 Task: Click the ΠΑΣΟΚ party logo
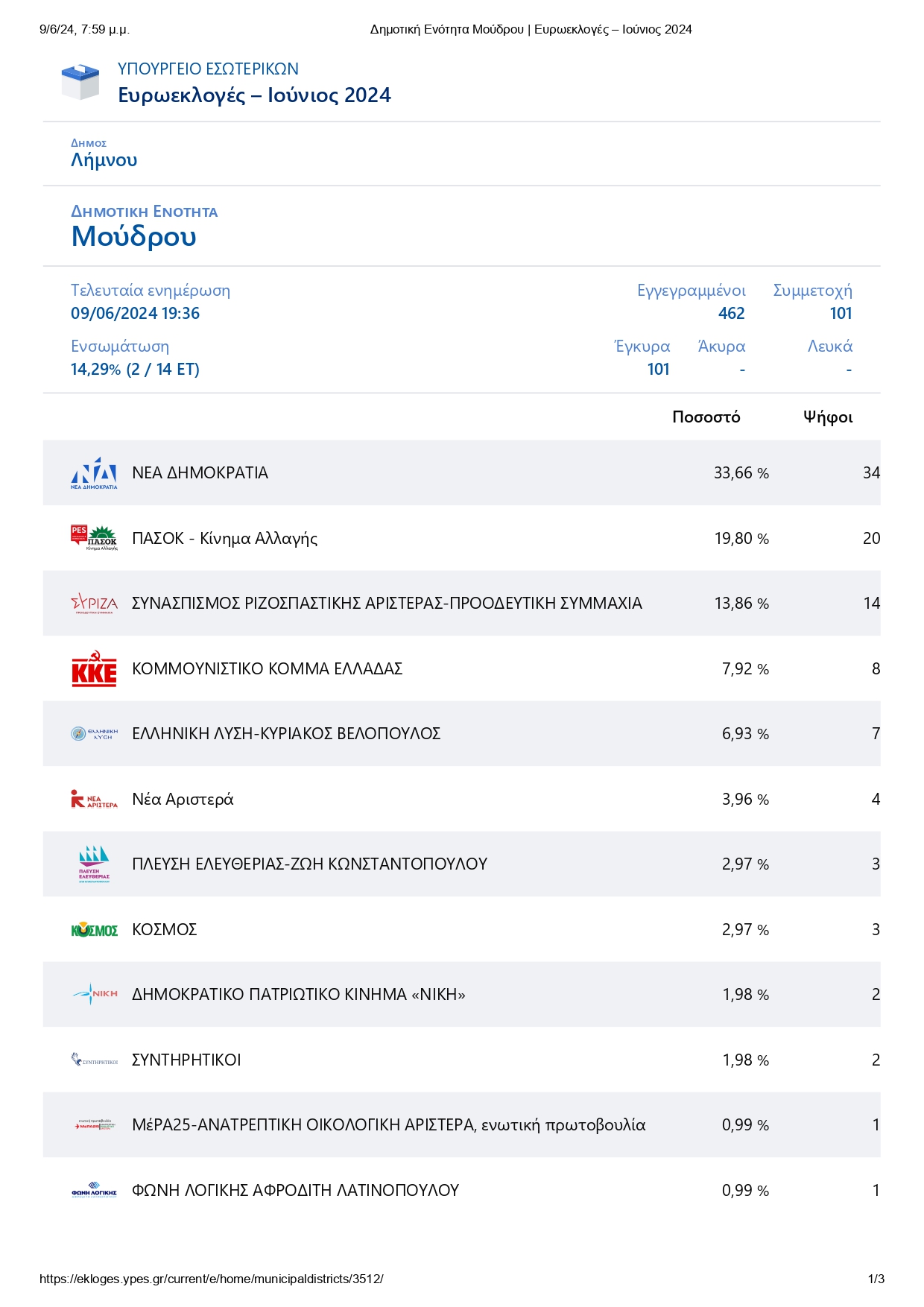(94, 538)
